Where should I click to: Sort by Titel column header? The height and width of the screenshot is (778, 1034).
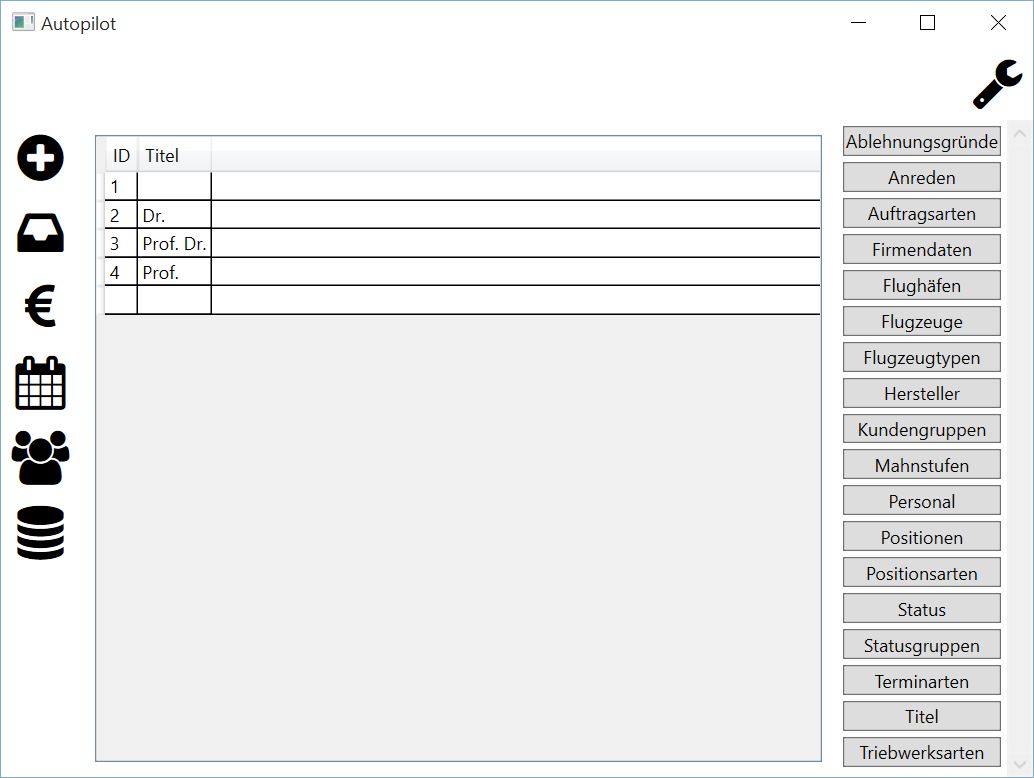pos(175,156)
